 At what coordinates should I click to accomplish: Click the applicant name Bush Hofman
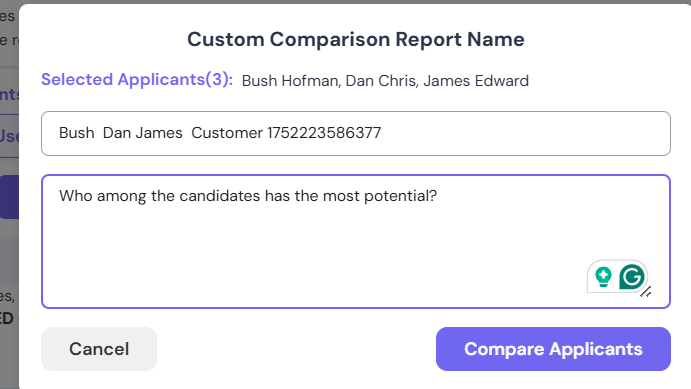290,81
